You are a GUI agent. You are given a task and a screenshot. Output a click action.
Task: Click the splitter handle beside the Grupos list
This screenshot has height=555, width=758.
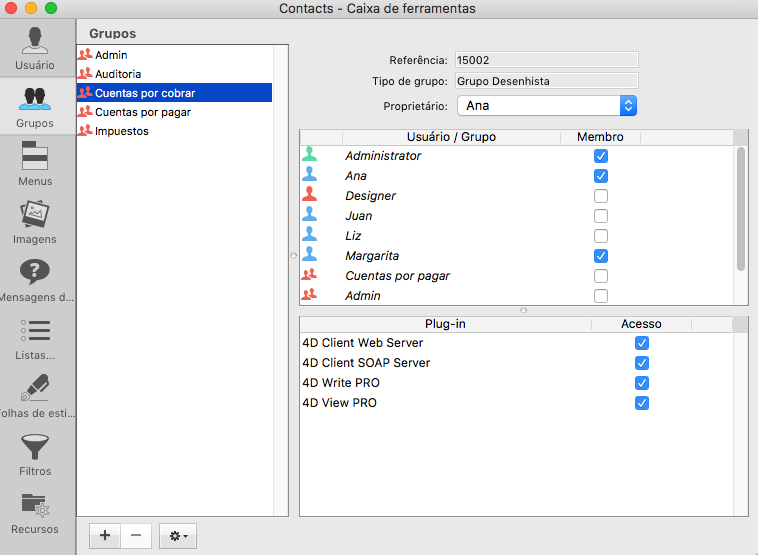click(x=293, y=255)
